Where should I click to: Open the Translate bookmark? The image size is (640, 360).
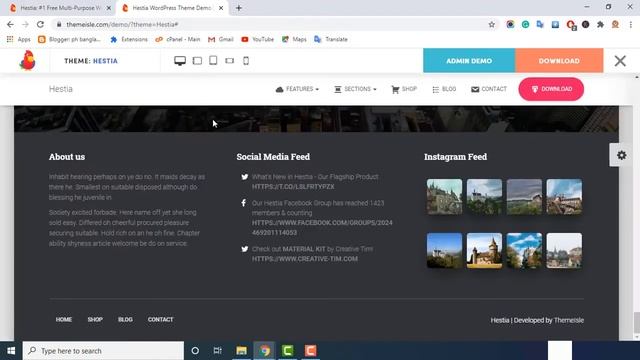(331, 39)
